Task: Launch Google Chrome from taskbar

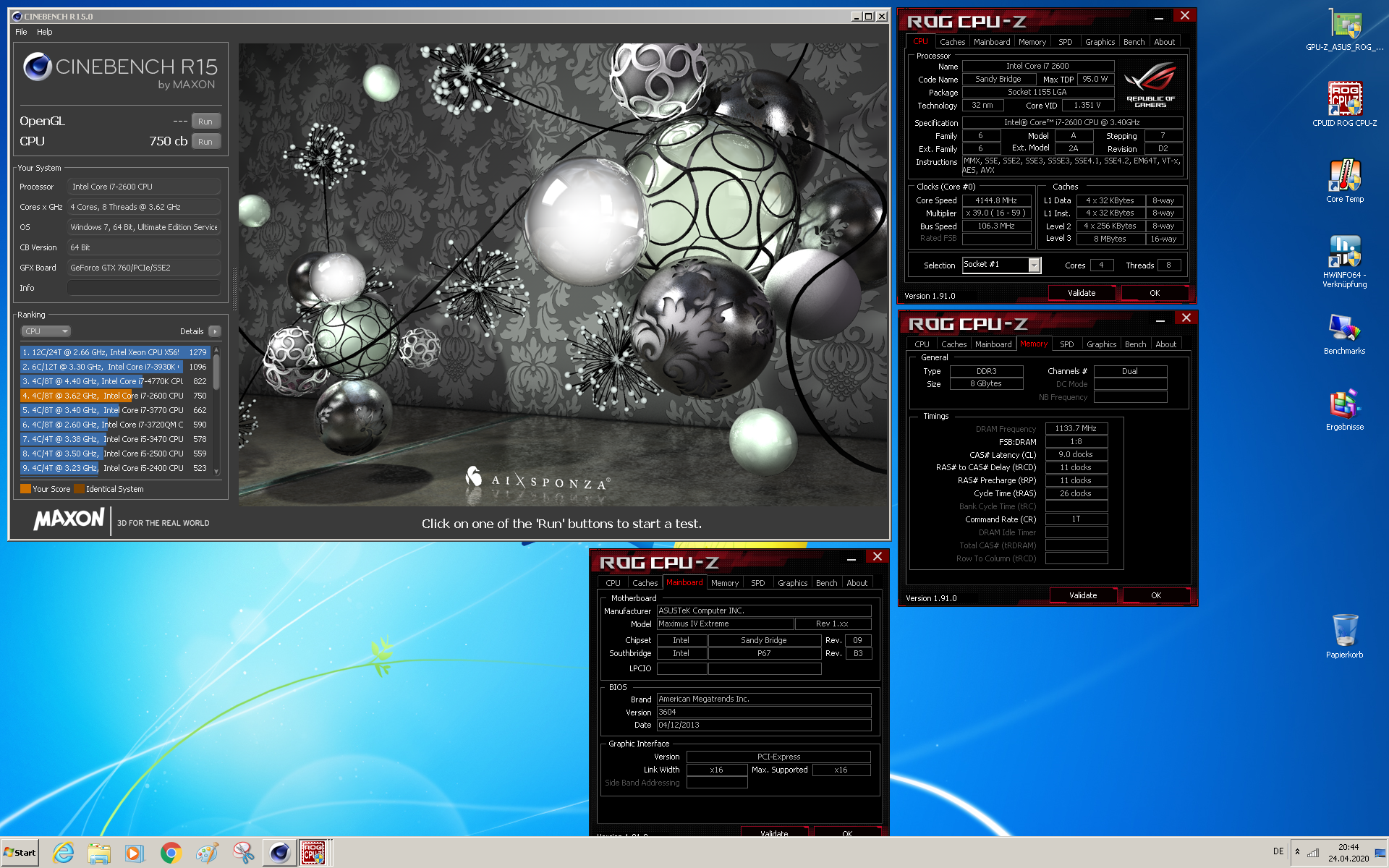Action: pos(171,853)
